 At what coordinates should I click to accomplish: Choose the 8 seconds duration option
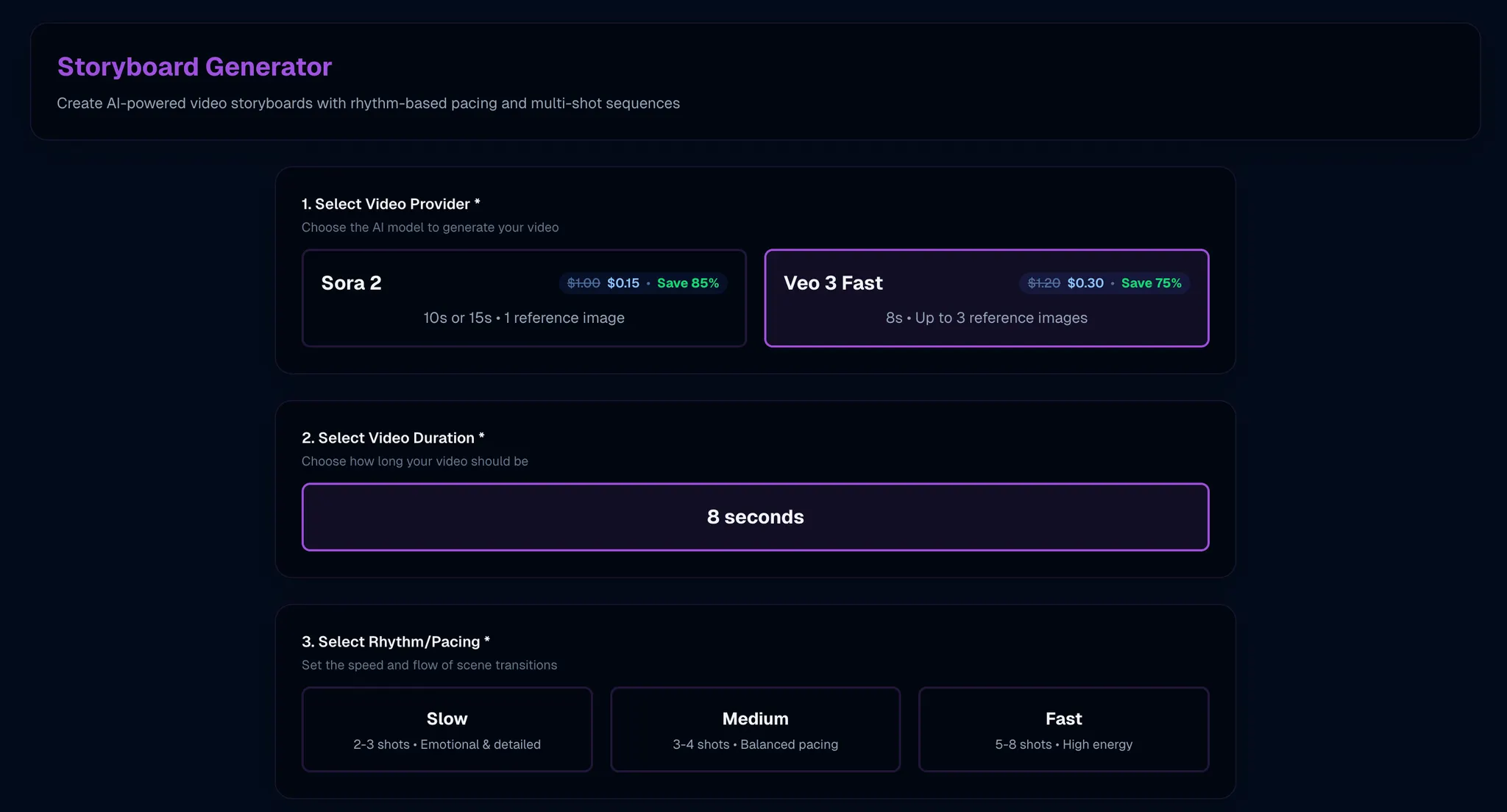pos(755,517)
